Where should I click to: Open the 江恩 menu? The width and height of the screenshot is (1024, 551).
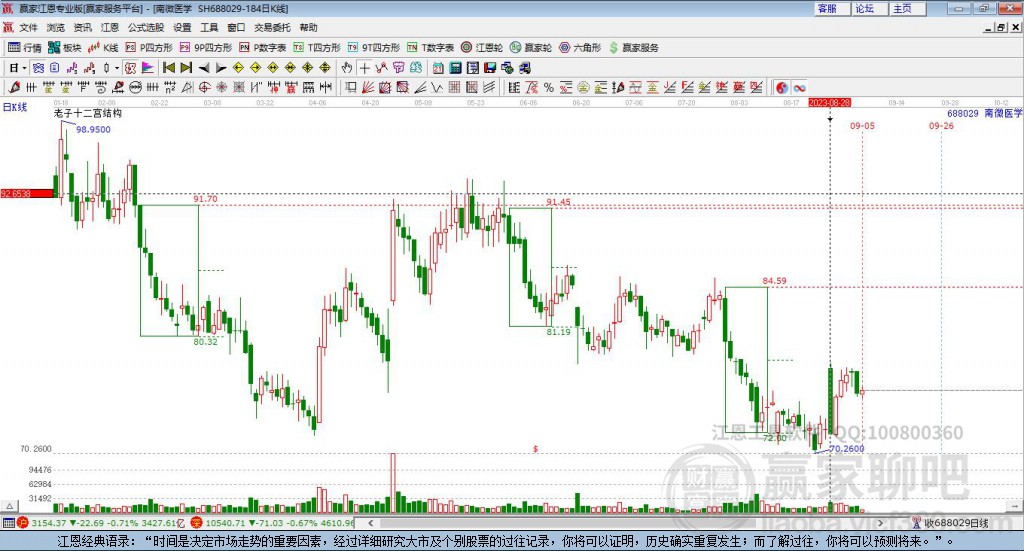(x=110, y=27)
